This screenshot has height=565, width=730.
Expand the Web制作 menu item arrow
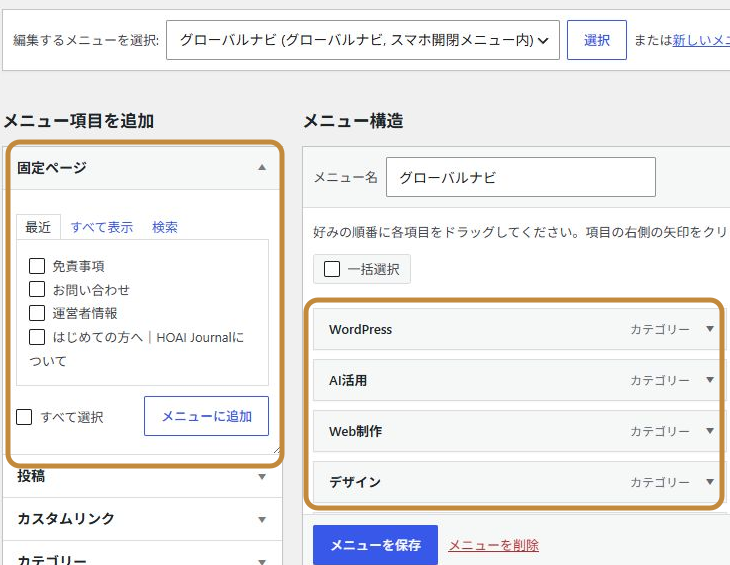(710, 431)
